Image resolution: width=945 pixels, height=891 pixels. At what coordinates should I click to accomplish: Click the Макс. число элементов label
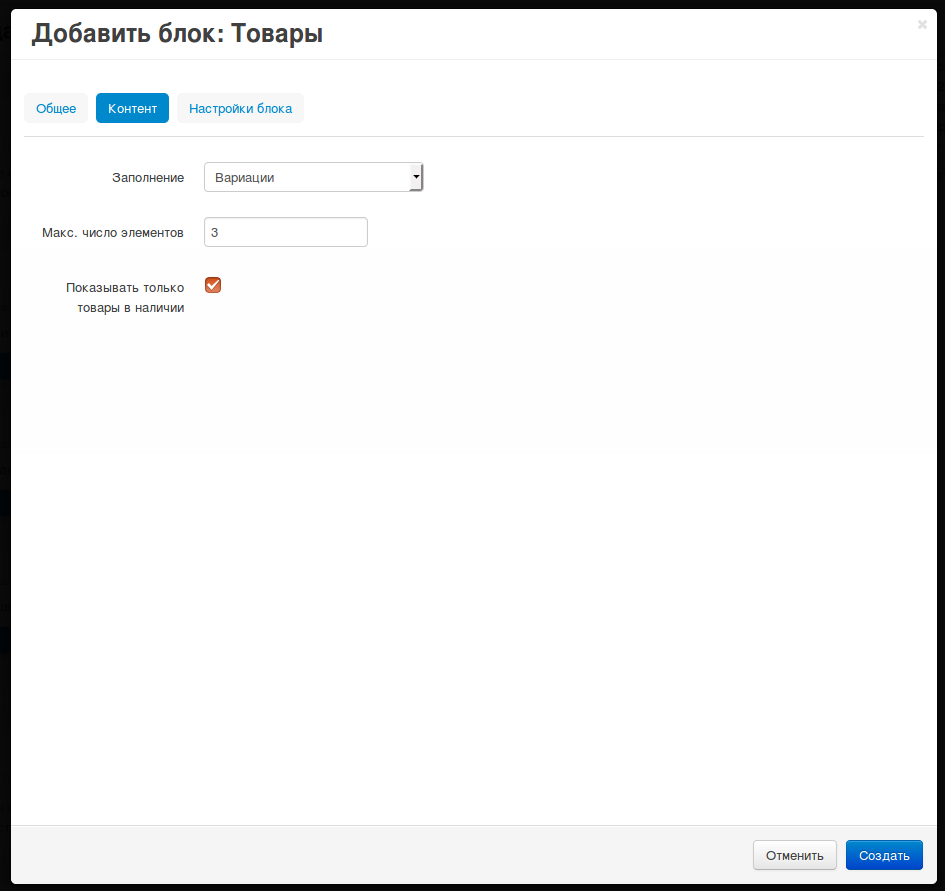pos(112,232)
